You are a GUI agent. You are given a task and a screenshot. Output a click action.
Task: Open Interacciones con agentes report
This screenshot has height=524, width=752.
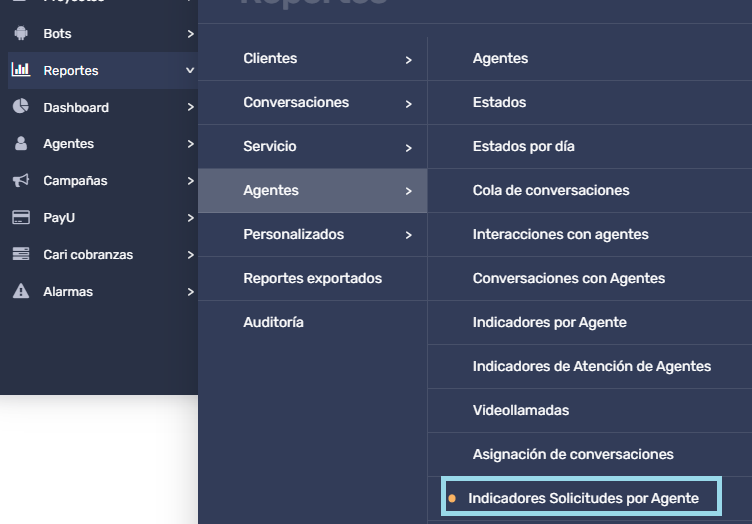[589, 234]
